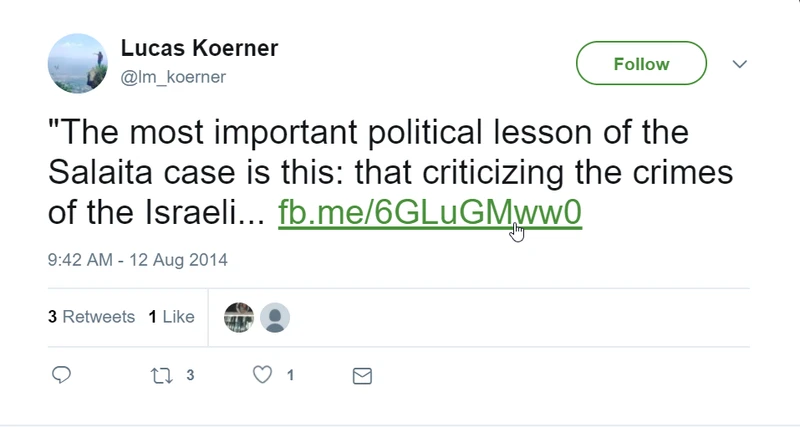Retweet using the arrows icon
800x427 pixels.
[161, 376]
